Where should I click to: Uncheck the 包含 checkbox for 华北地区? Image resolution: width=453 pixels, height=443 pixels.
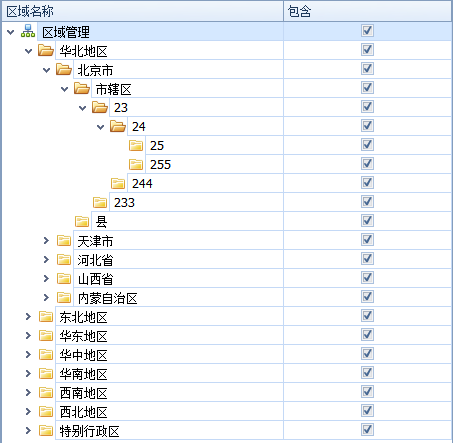click(x=367, y=50)
